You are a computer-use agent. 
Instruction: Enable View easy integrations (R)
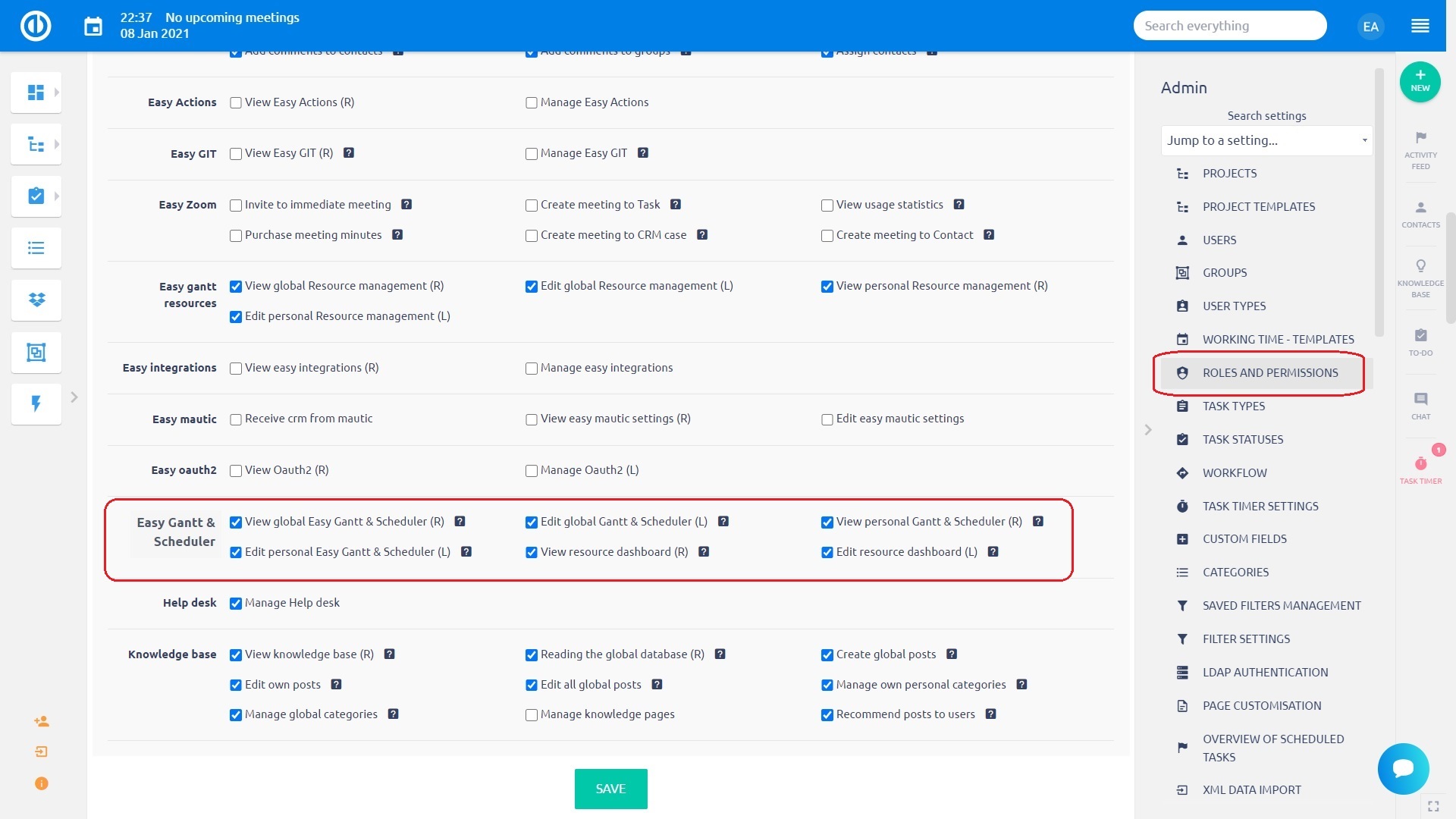(x=236, y=369)
